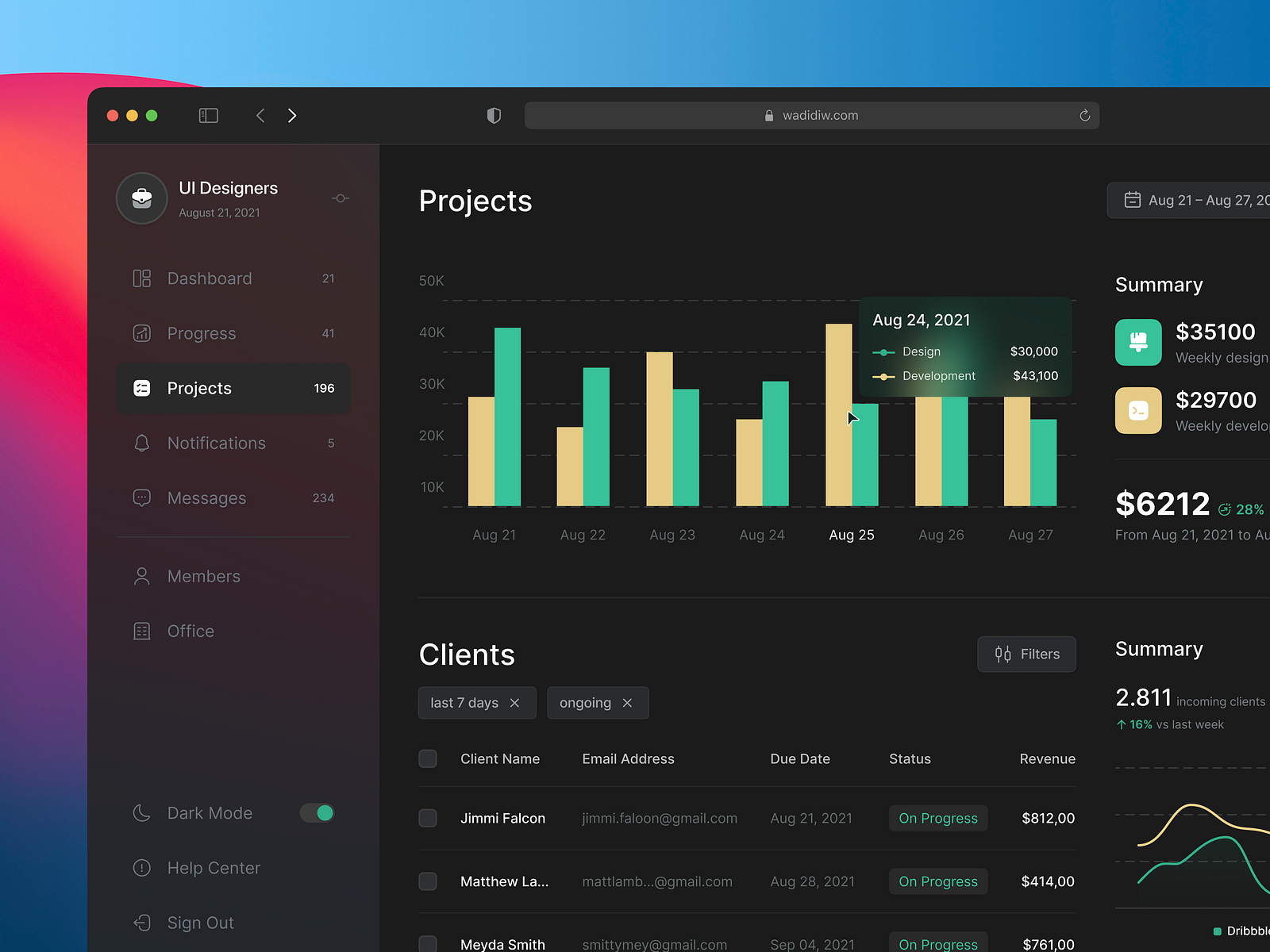Click the Filters sliders icon
1270x952 pixels.
[x=1003, y=654]
